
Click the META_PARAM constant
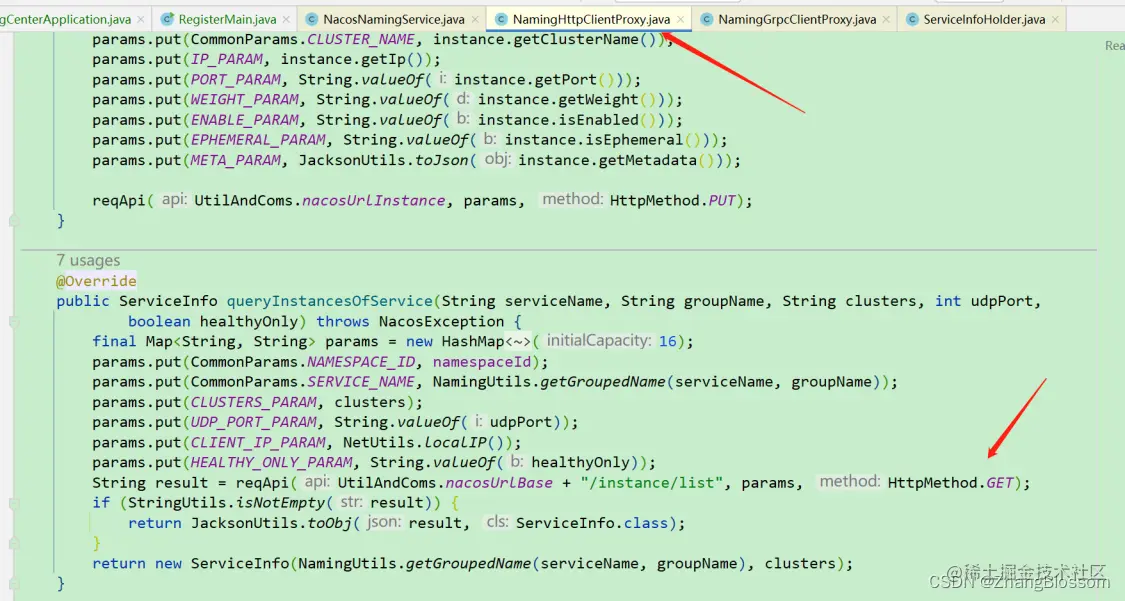pyautogui.click(x=235, y=161)
